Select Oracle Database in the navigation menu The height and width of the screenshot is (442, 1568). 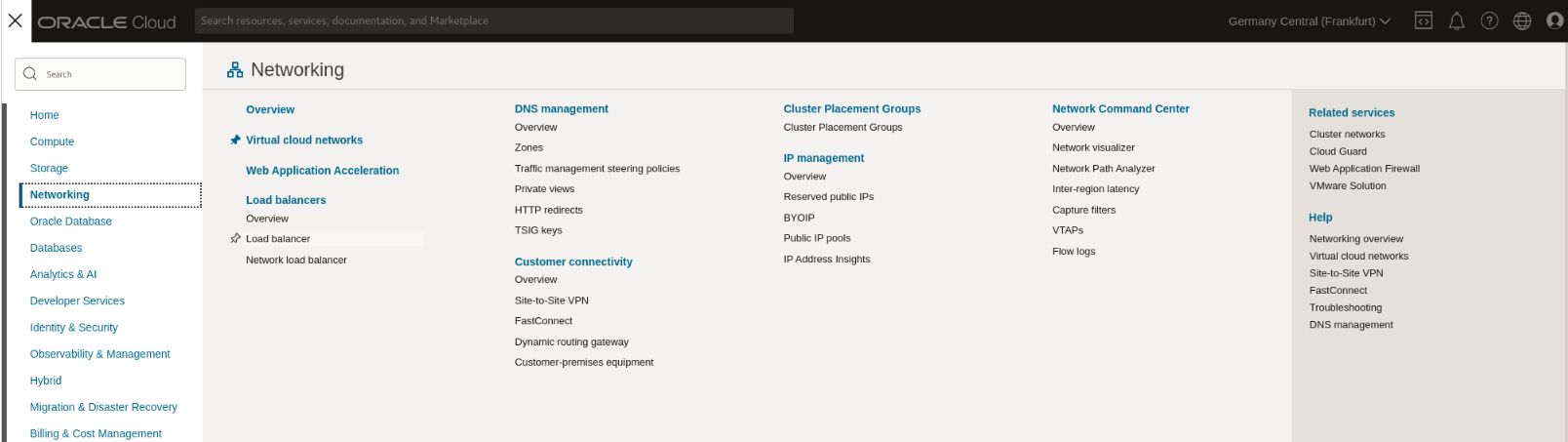pyautogui.click(x=71, y=221)
